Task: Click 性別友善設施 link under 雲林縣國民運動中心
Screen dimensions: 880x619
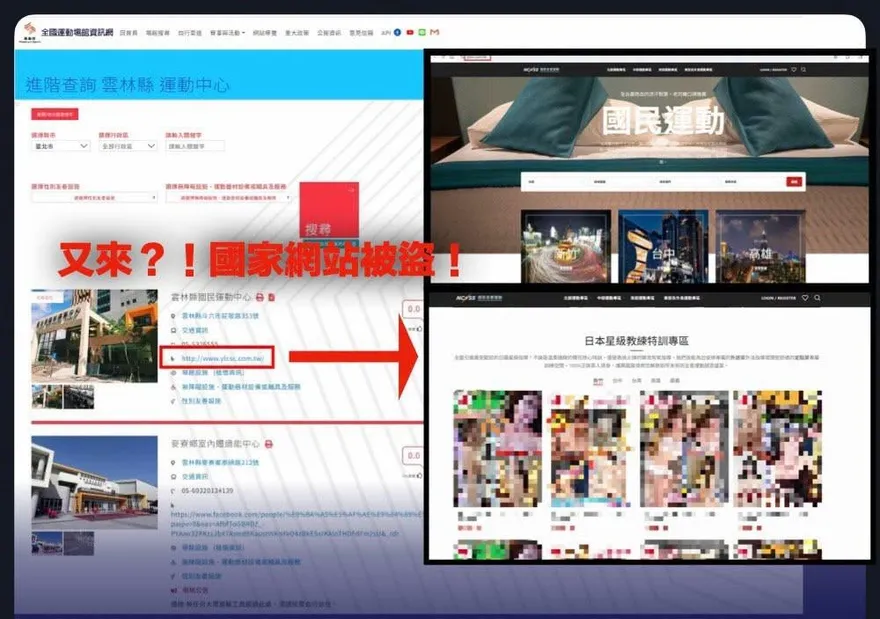Action: pos(201,401)
